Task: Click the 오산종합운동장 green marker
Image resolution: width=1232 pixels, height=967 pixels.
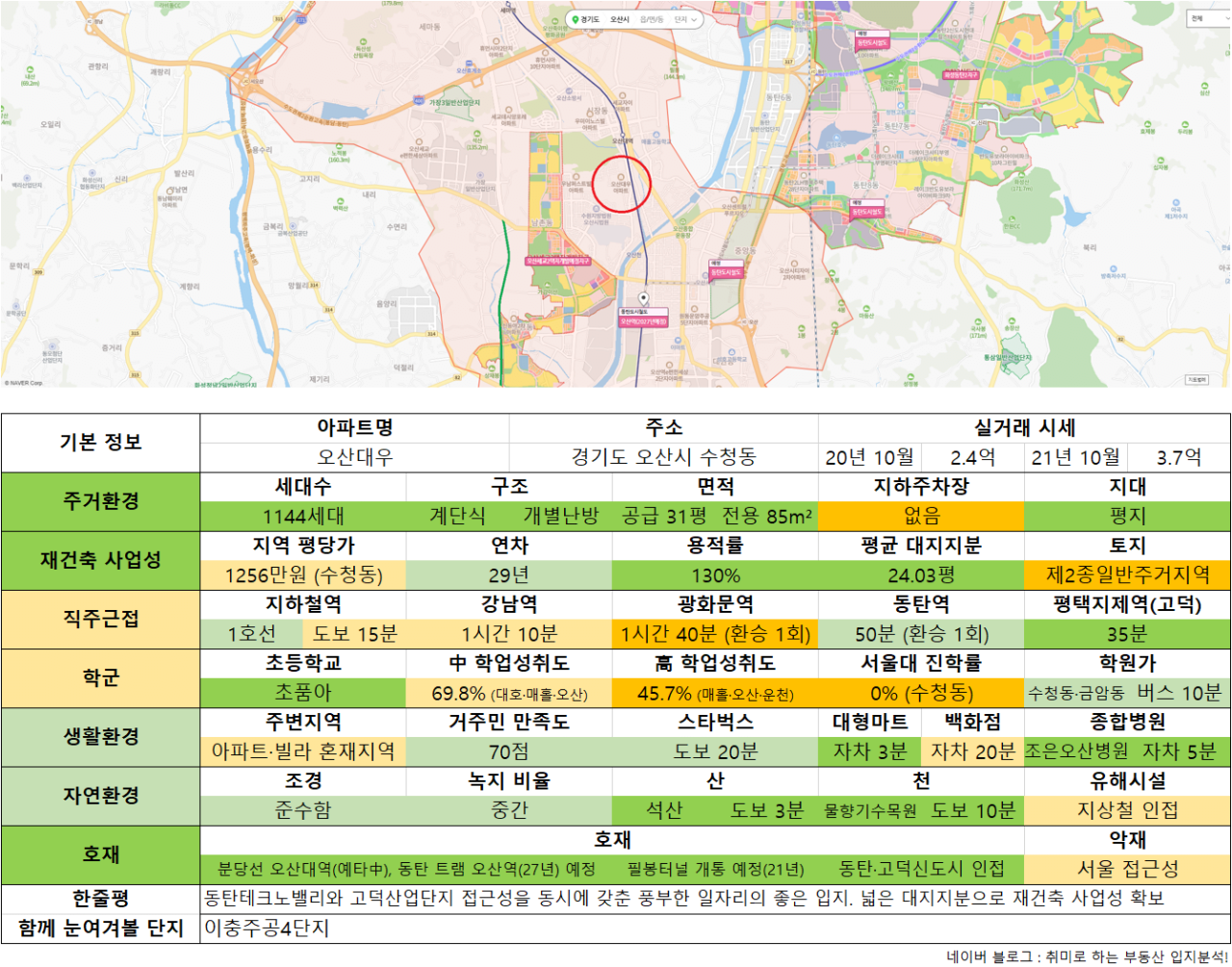Action: 683,222
